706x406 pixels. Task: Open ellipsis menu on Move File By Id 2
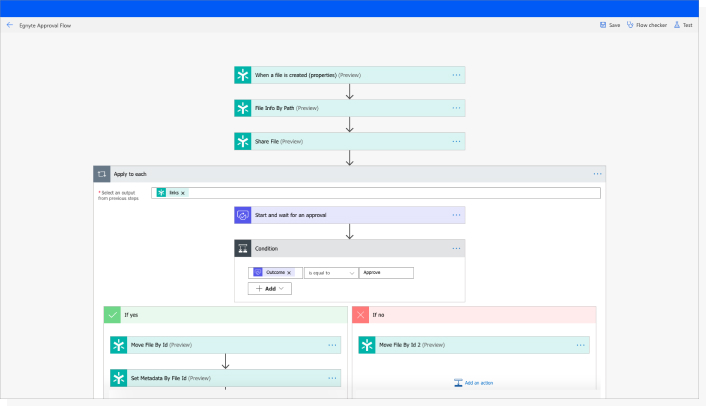pos(580,345)
